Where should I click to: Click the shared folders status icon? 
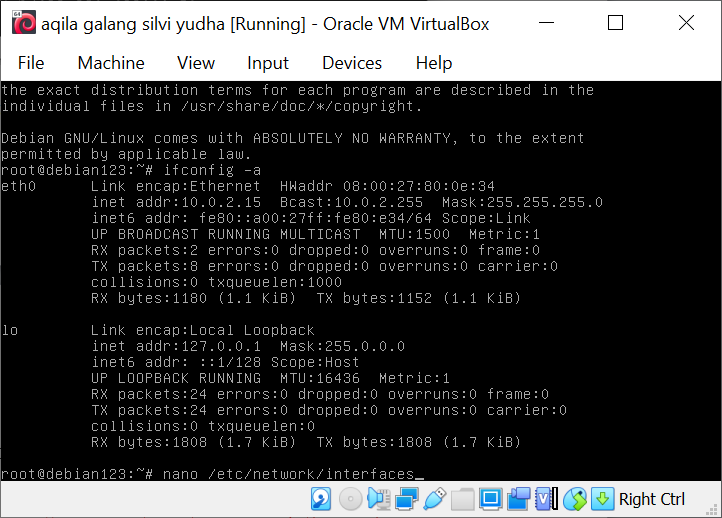[462, 499]
